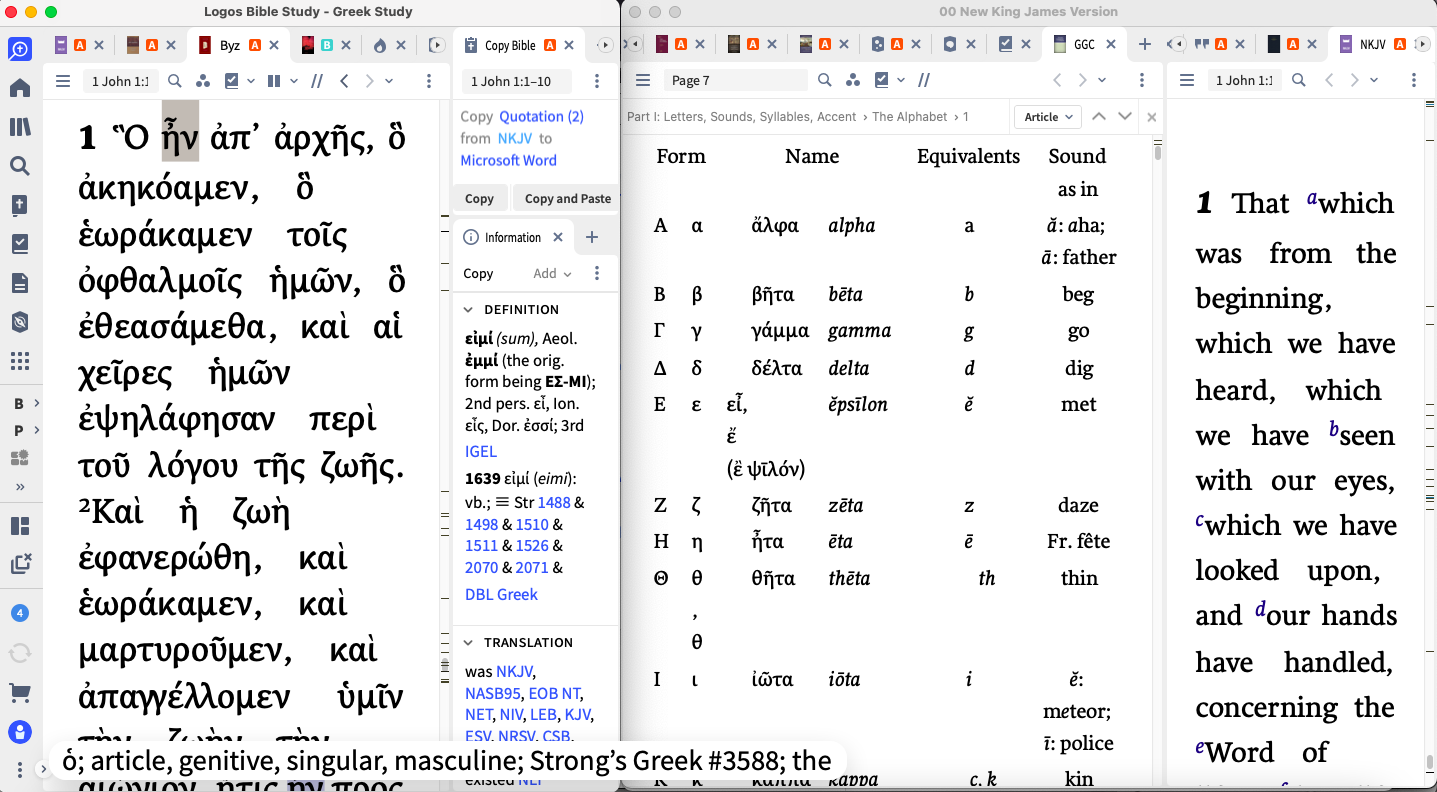Expand the columns icon dropdown in Byz panel
The width and height of the screenshot is (1437, 792).
coord(294,81)
